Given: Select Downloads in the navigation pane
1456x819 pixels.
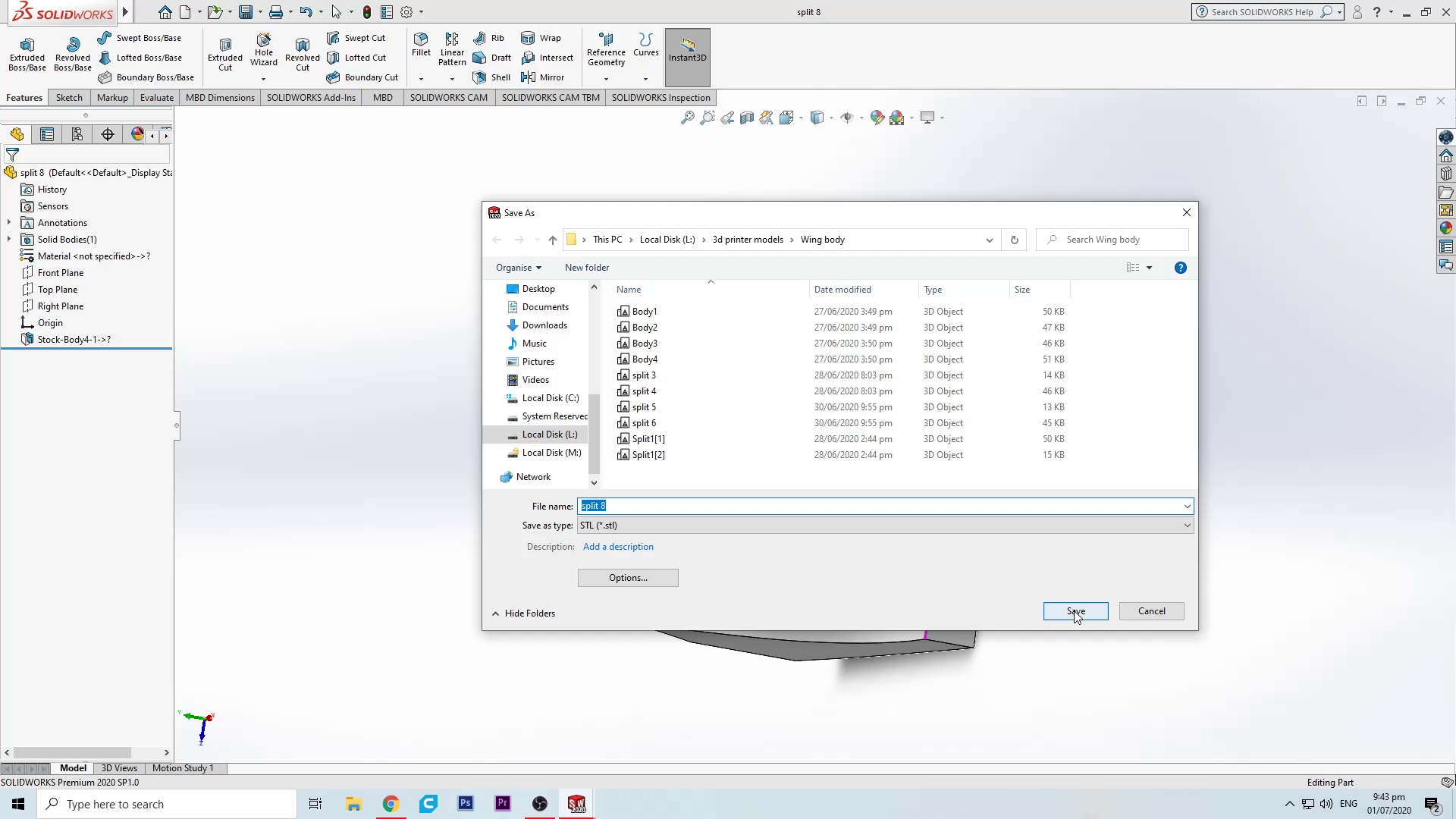Looking at the screenshot, I should (x=536, y=325).
